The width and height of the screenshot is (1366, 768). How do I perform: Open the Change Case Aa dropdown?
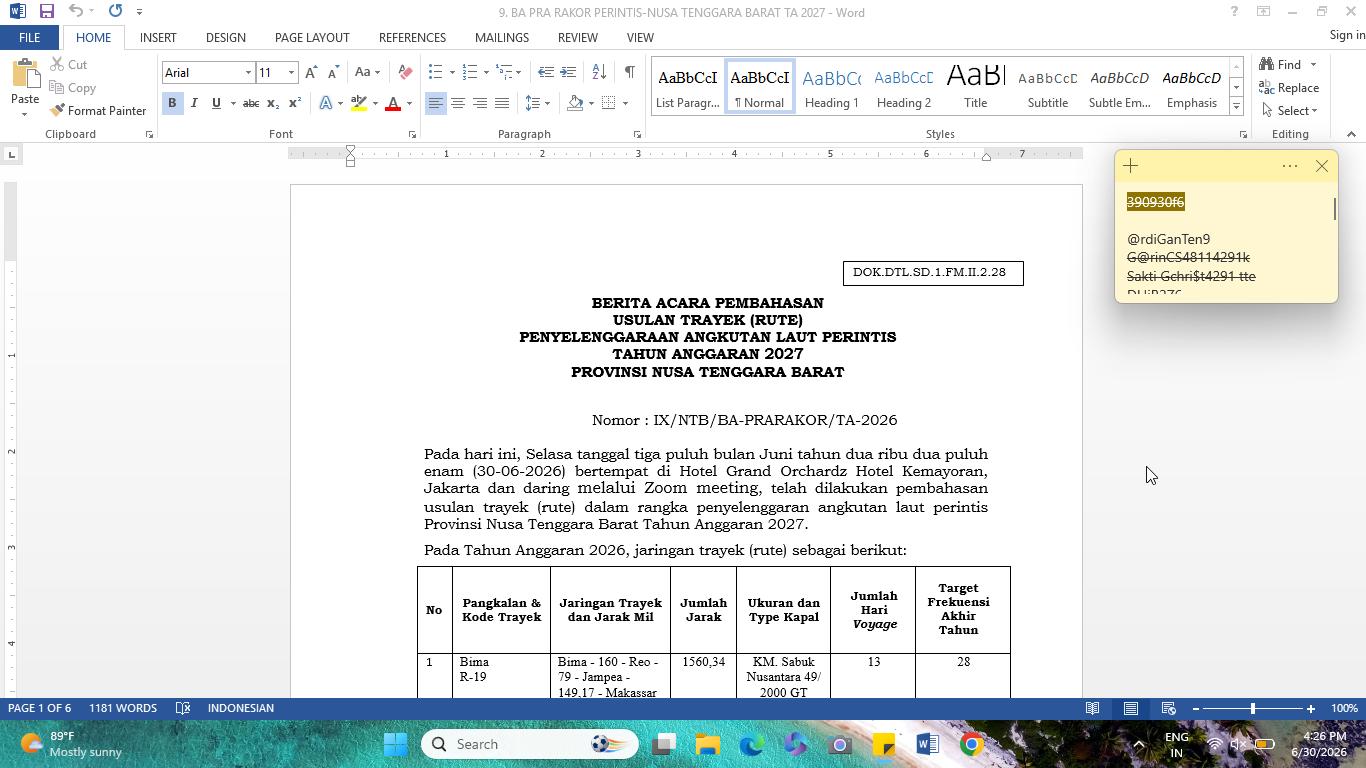[366, 73]
